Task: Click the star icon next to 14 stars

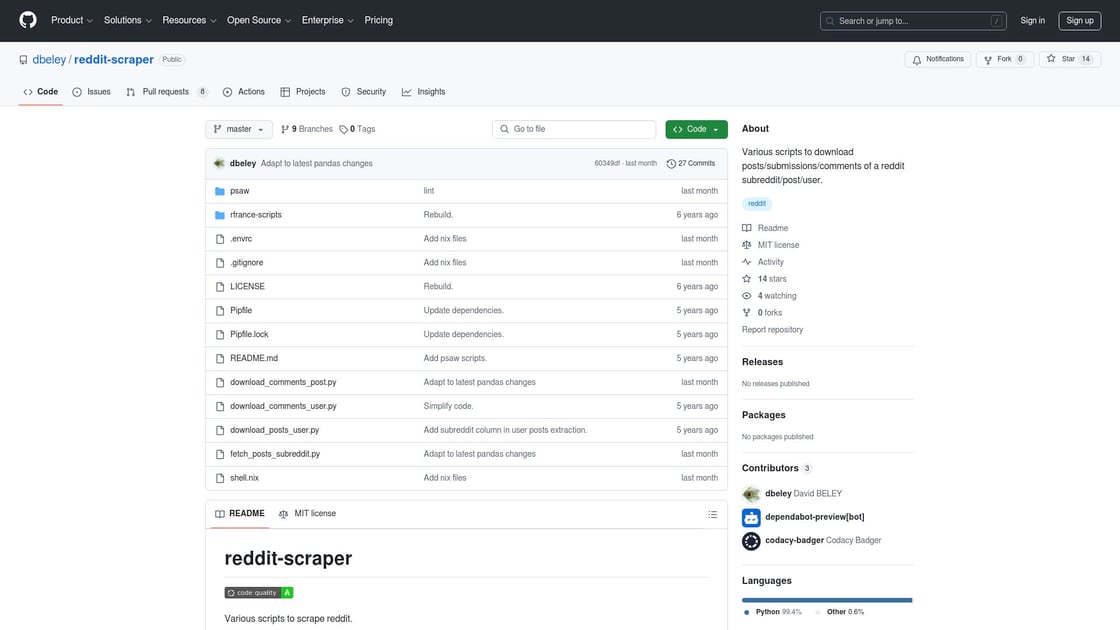Action: tap(746, 279)
